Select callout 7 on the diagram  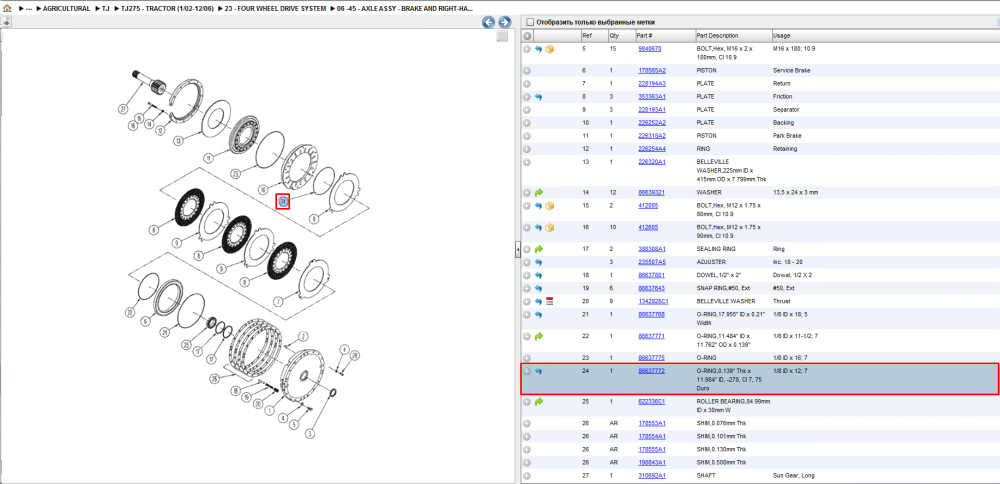click(277, 301)
